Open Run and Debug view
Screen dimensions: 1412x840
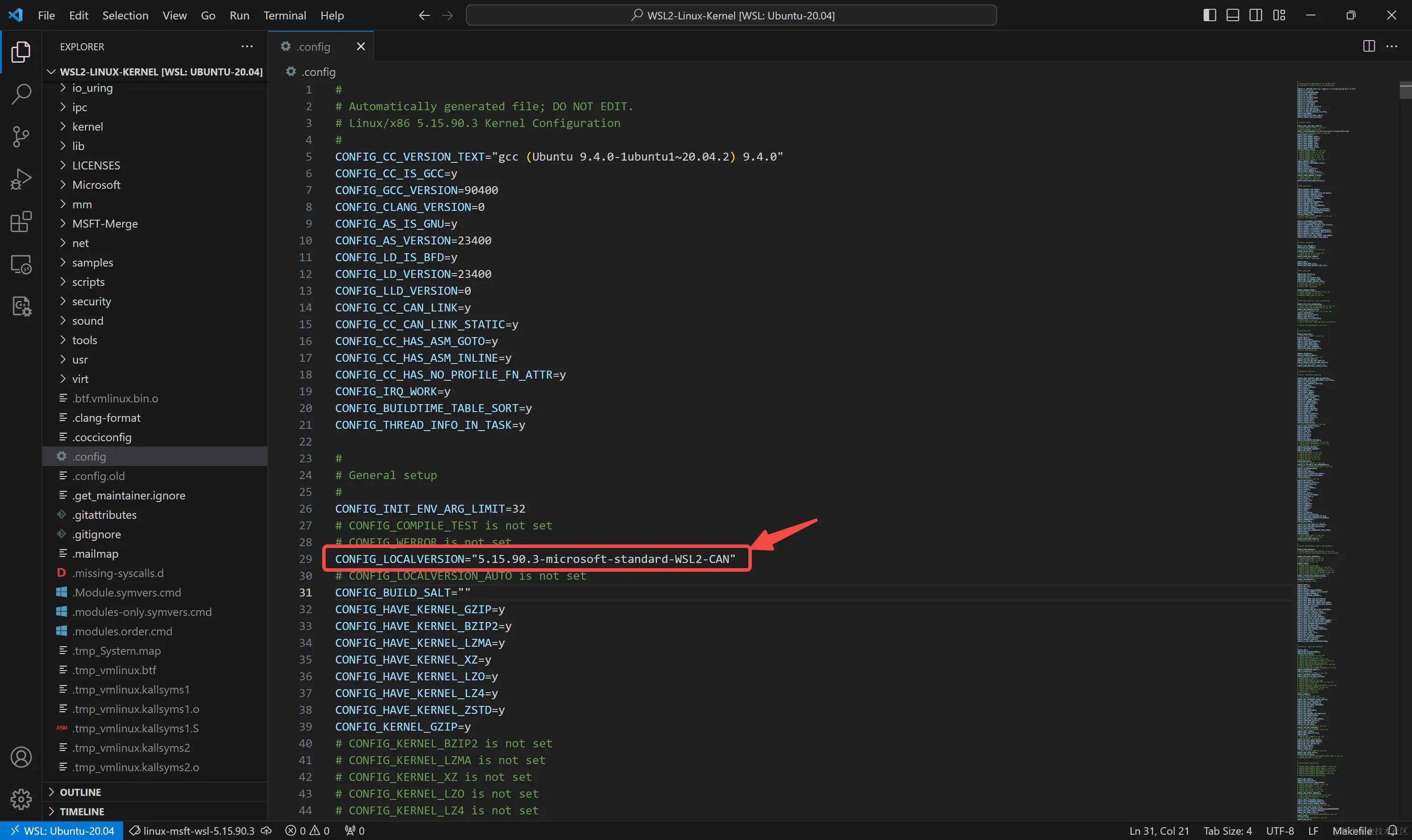click(21, 179)
